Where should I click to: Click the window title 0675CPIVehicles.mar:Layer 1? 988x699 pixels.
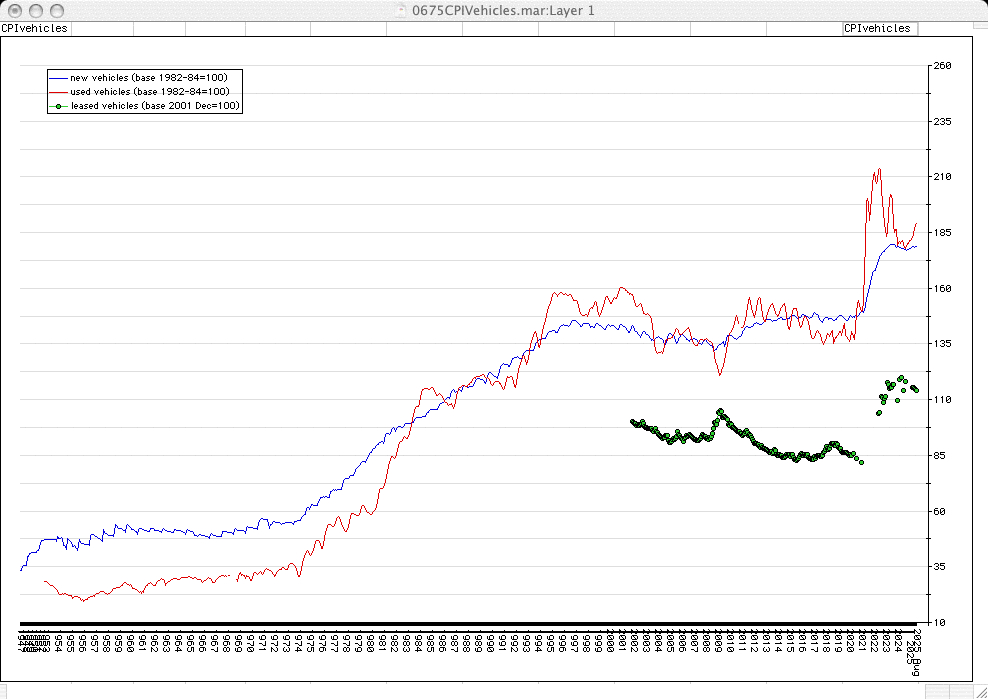coord(496,10)
